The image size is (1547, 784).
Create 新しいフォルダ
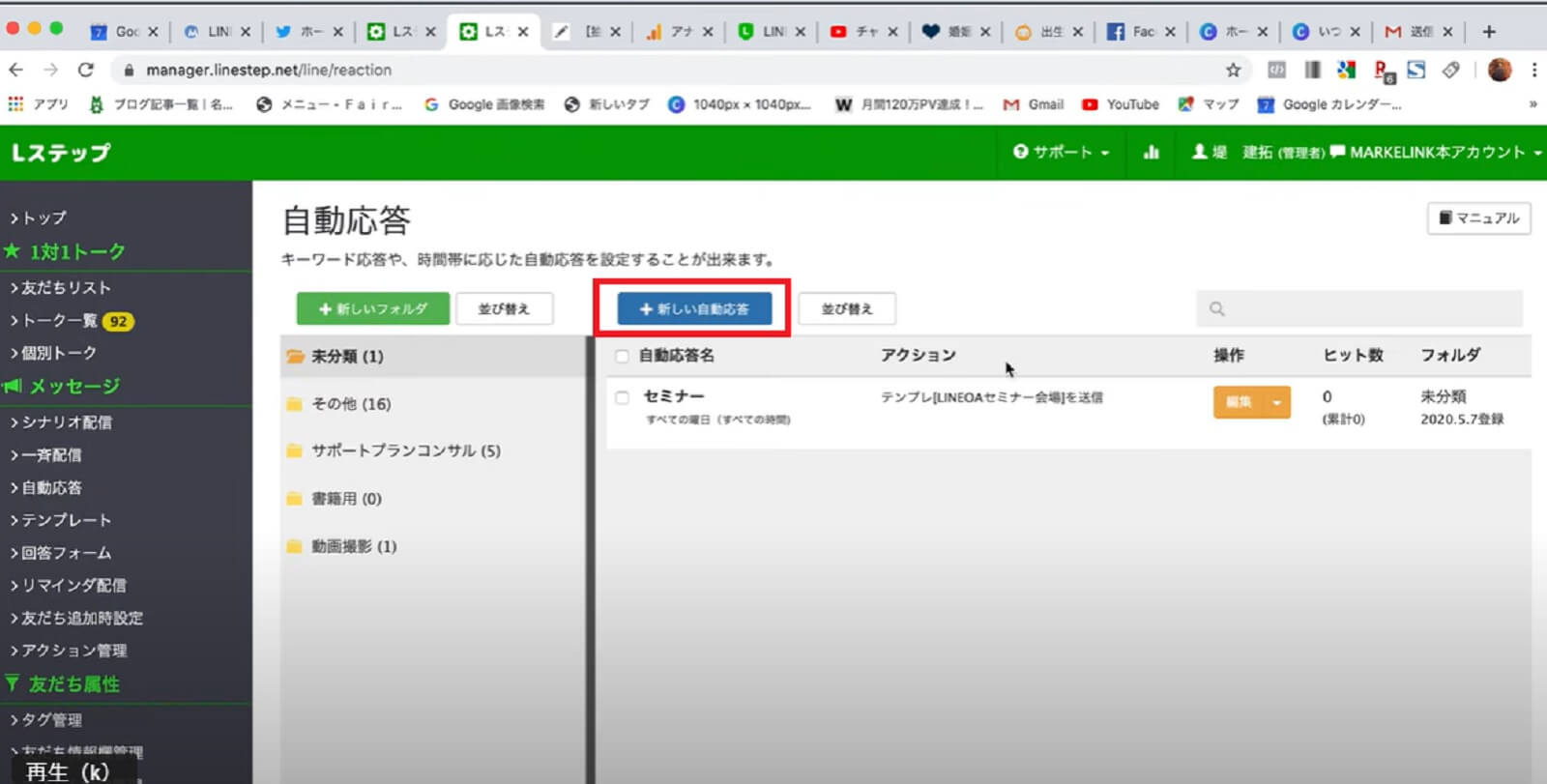click(x=373, y=309)
